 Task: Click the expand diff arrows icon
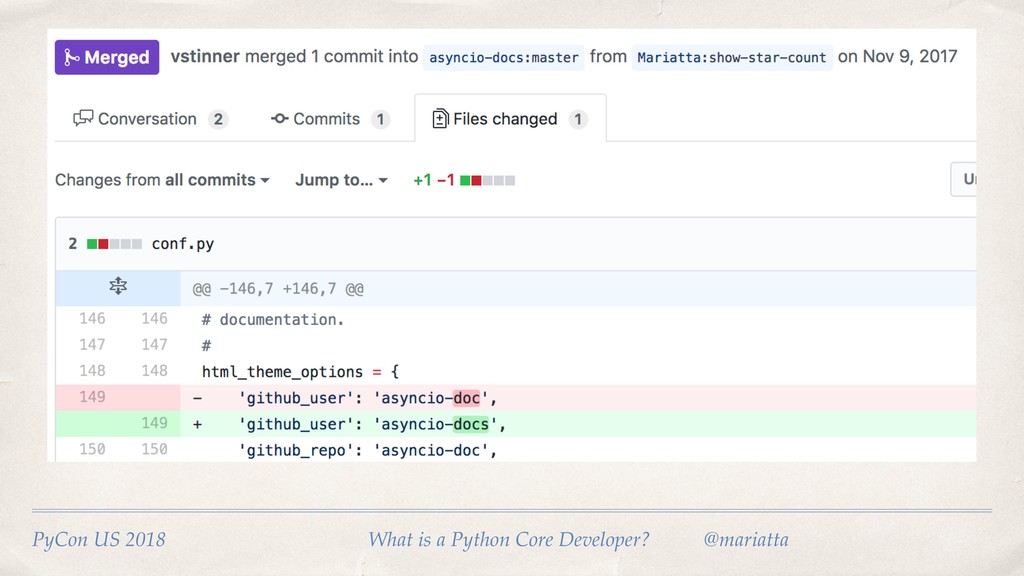[x=118, y=288]
